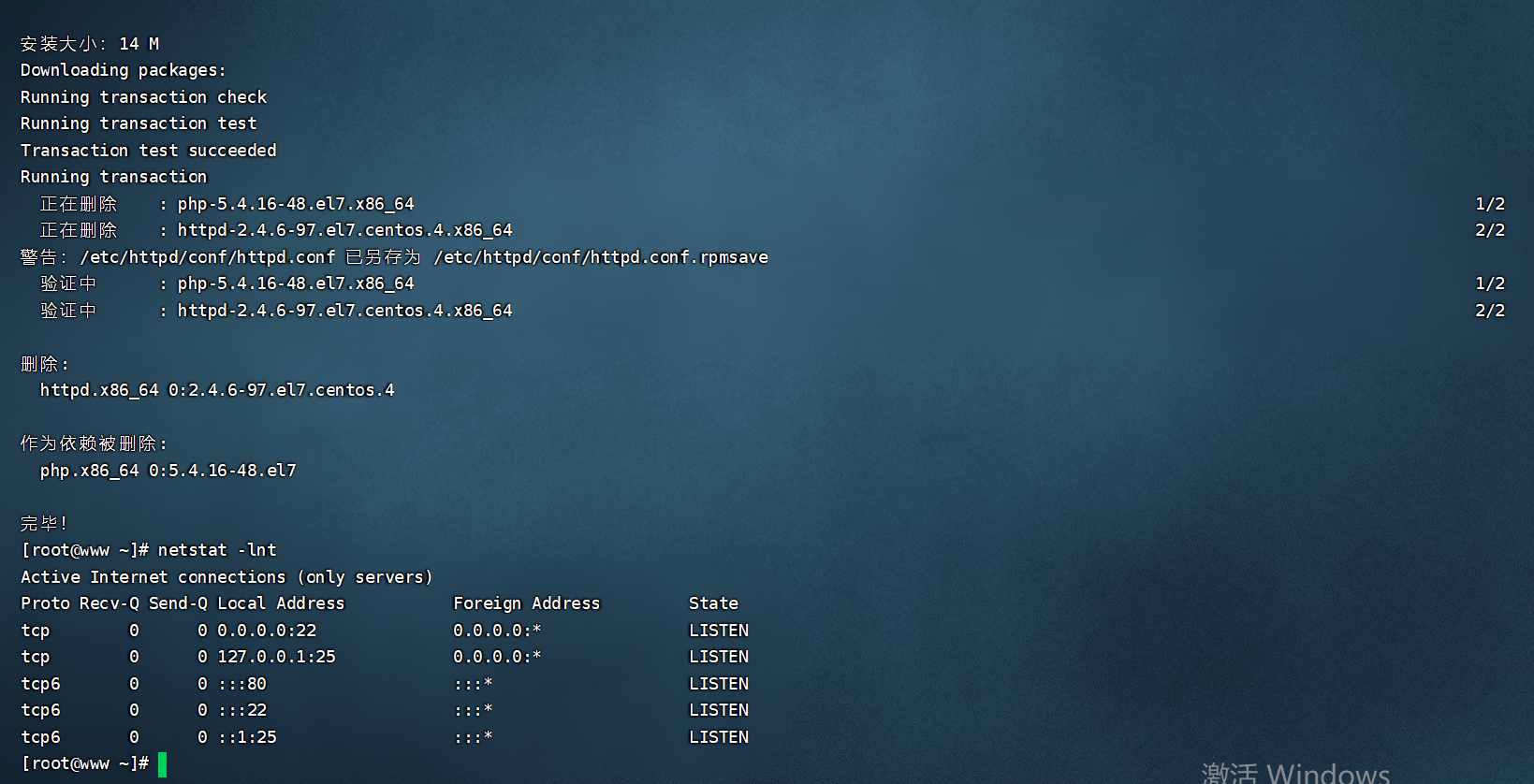Click local address ':::22'

(x=242, y=710)
